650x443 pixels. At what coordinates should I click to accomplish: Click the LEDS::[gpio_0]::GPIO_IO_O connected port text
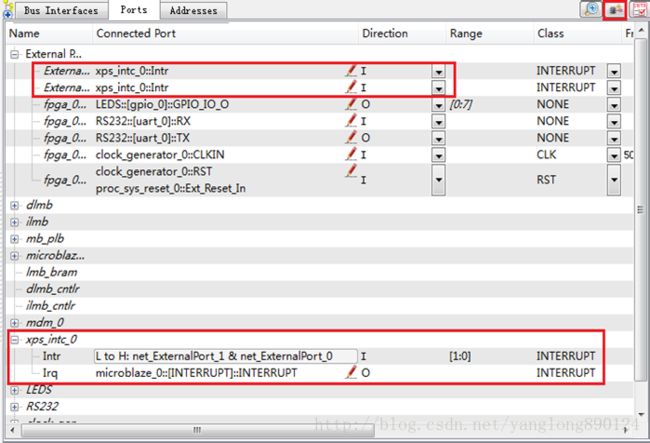162,104
